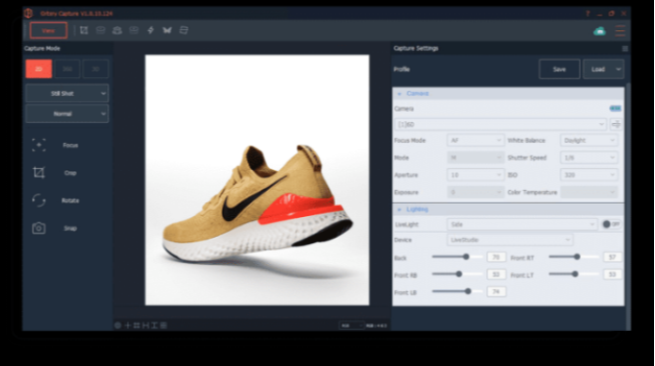Click the Load profile button
Image resolution: width=655 pixels, height=366 pixels.
click(x=598, y=69)
